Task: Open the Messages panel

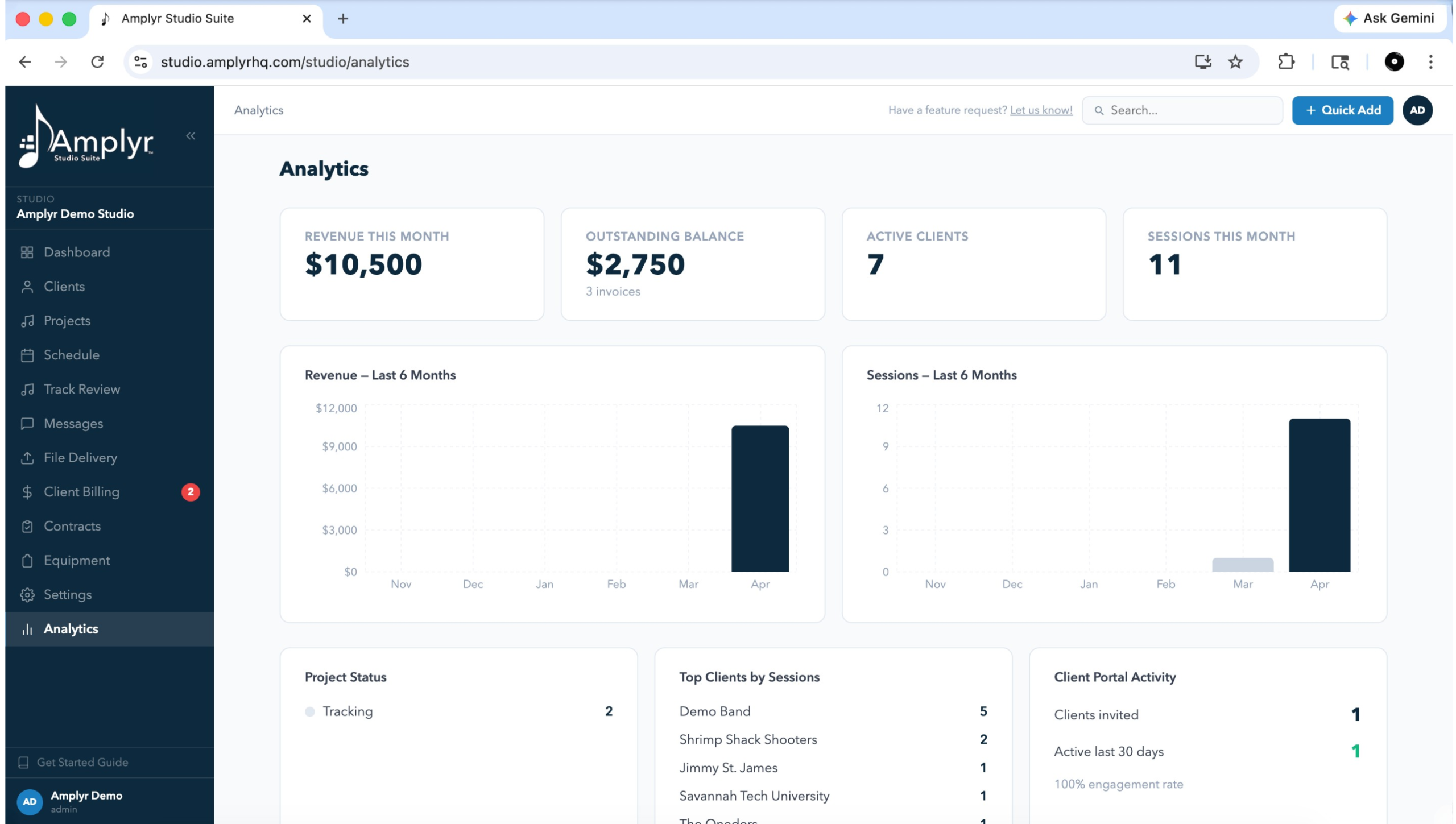Action: pos(73,423)
